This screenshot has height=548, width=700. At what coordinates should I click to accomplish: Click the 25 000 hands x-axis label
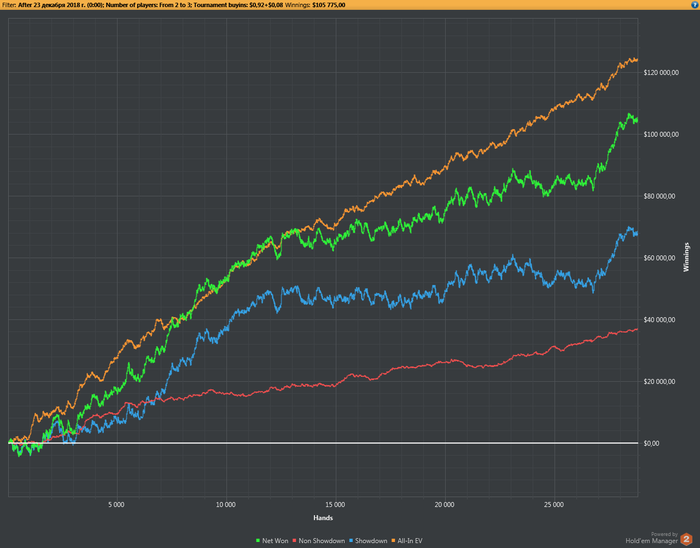(x=554, y=505)
